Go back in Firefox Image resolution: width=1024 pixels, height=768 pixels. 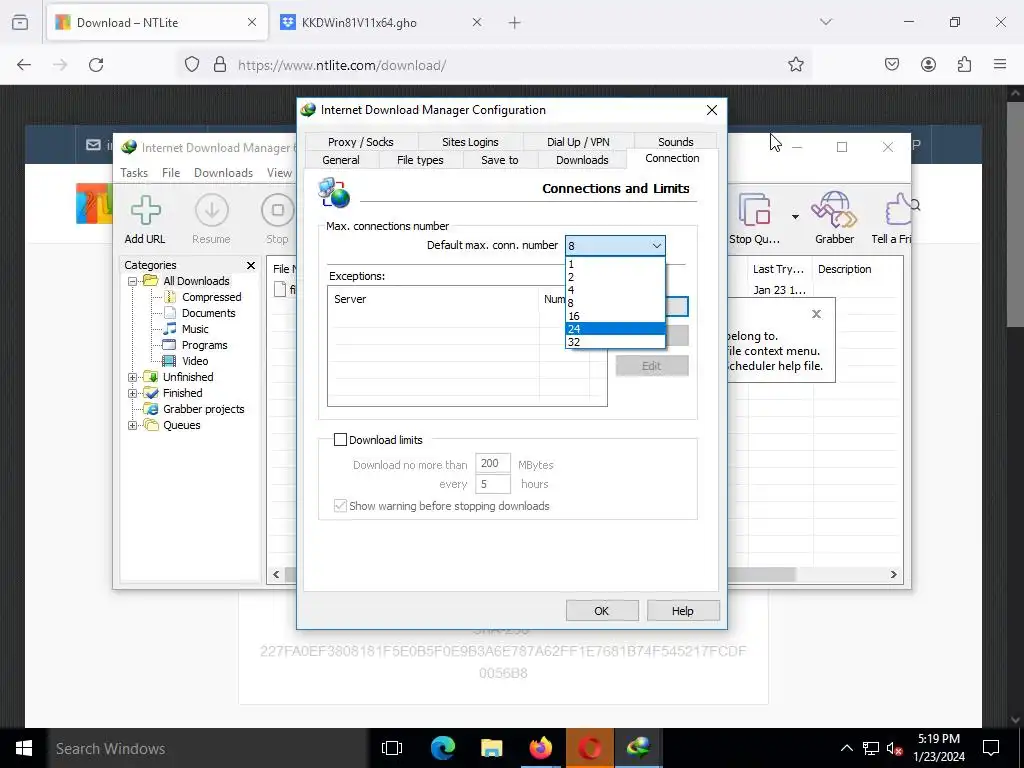pos(24,65)
